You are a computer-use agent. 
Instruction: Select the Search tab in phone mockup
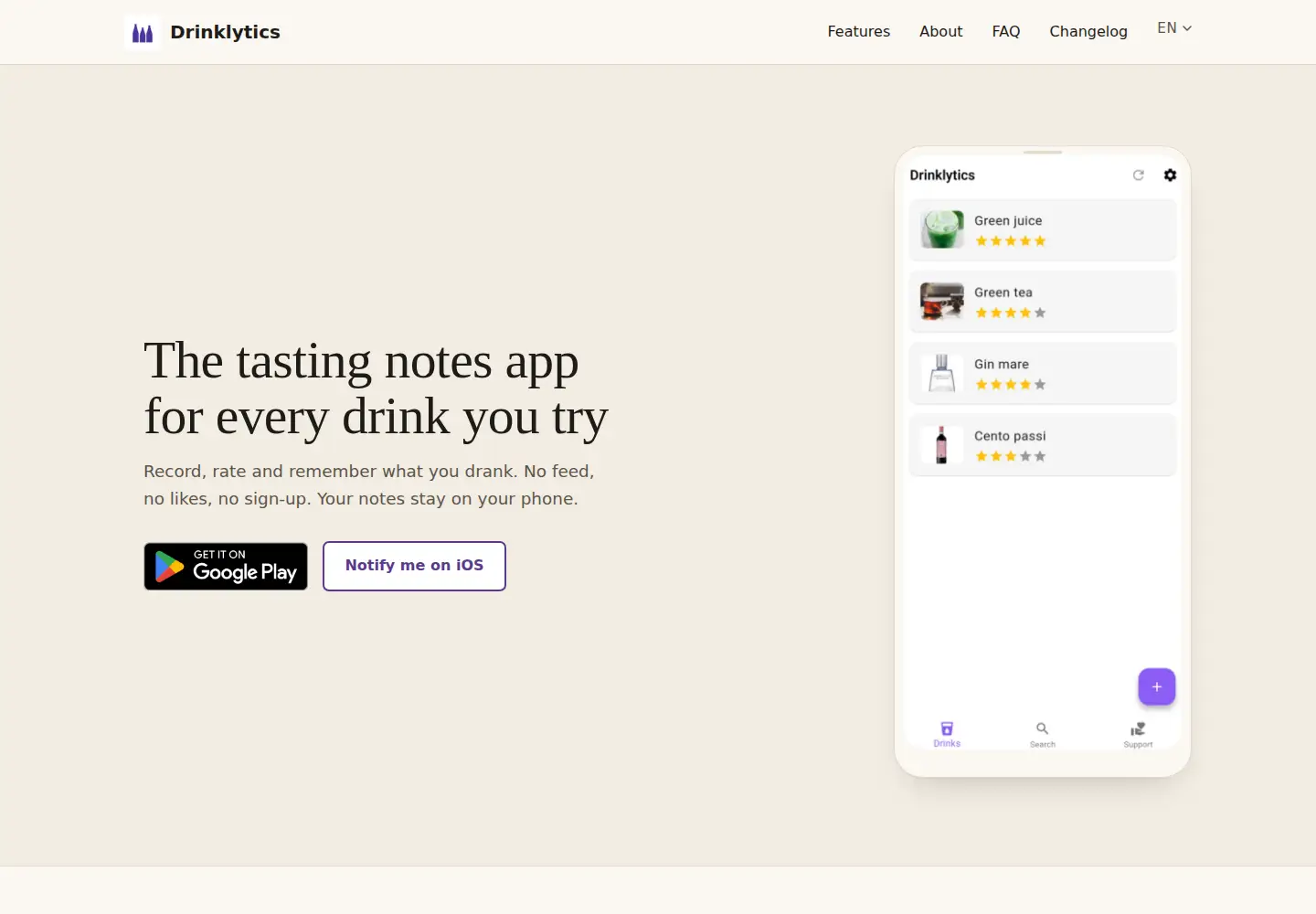point(1043,734)
